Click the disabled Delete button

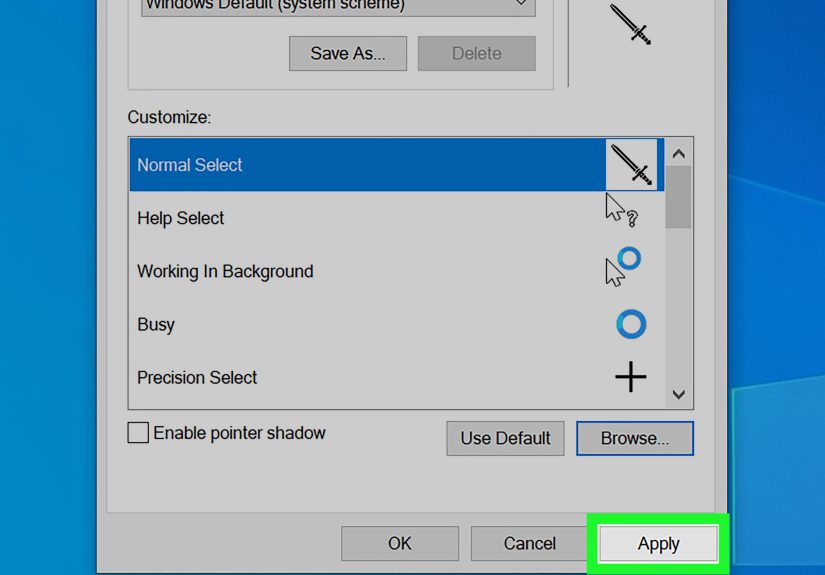pos(477,53)
